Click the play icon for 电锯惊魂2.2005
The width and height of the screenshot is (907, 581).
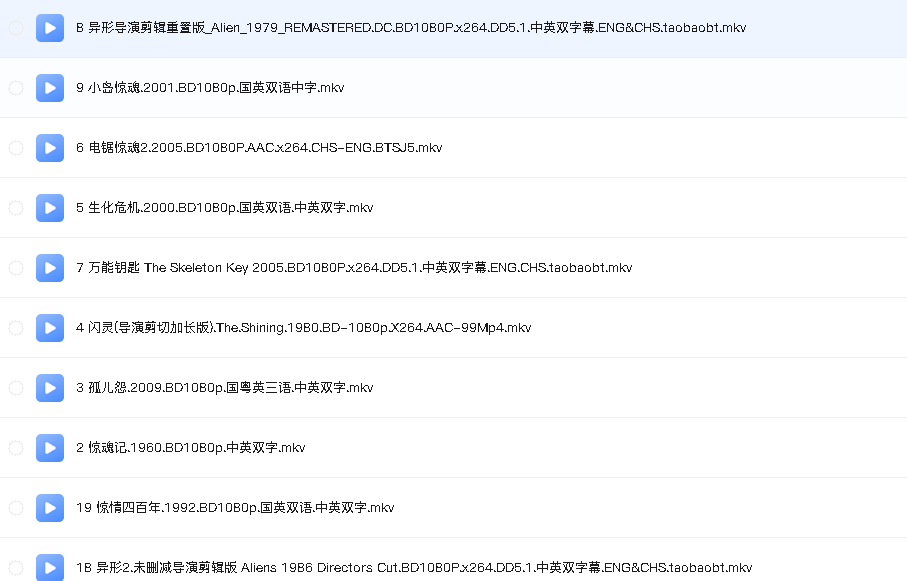pyautogui.click(x=50, y=148)
